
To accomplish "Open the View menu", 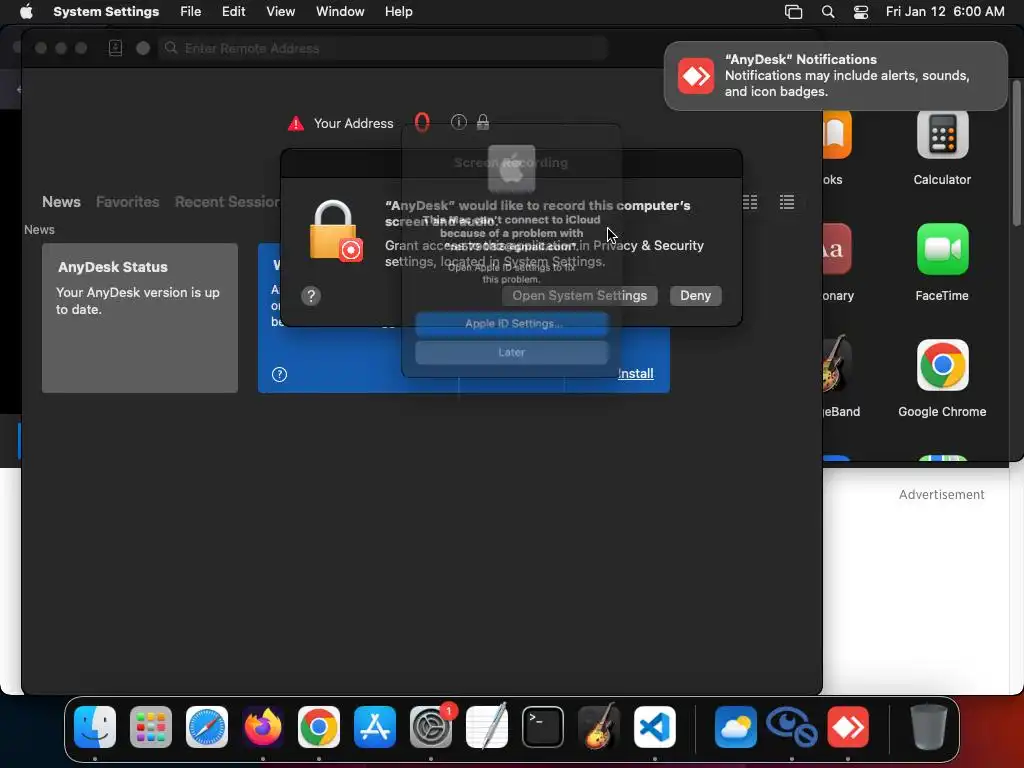I will [x=281, y=12].
